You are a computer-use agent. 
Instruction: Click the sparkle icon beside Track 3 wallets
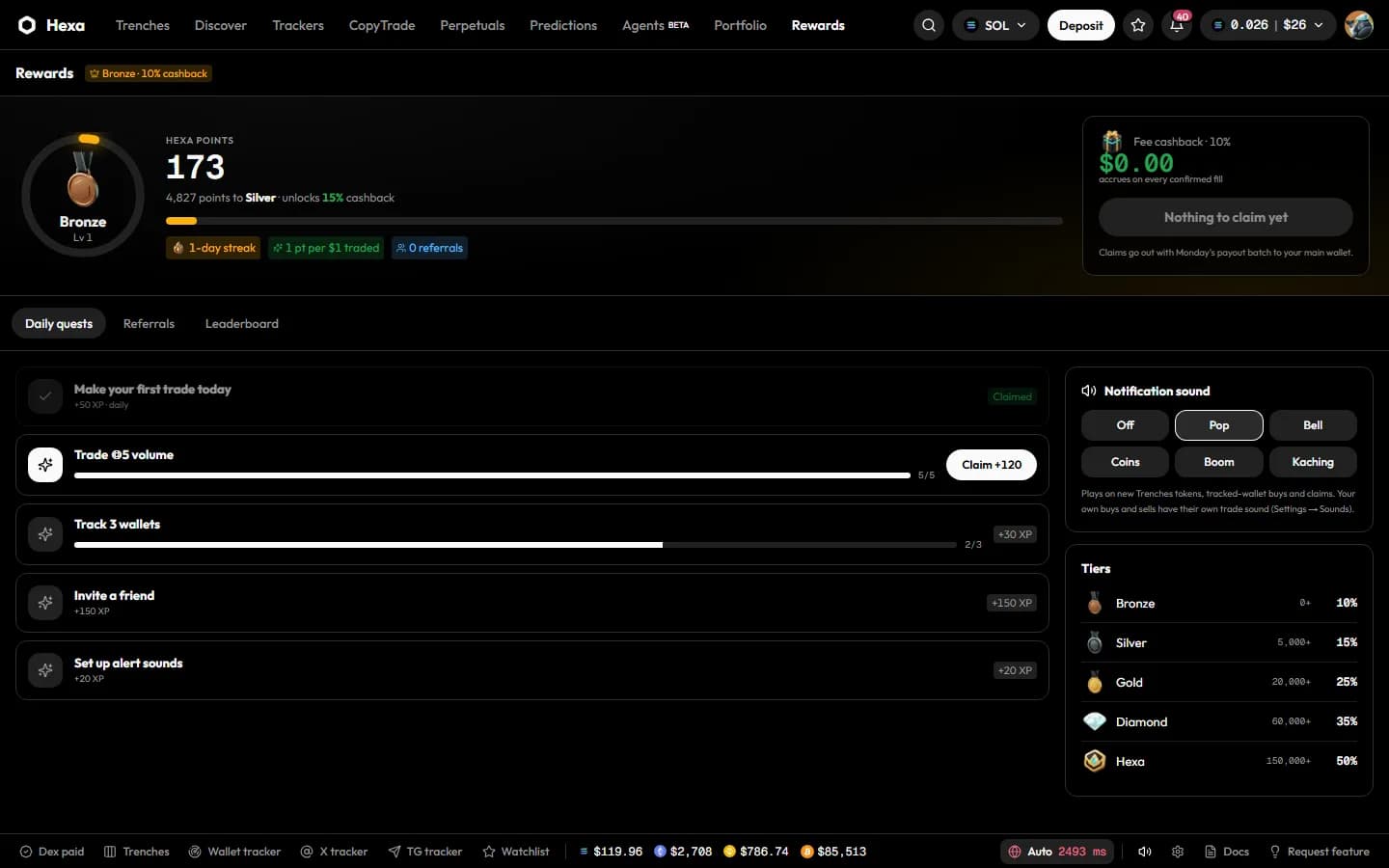point(45,534)
